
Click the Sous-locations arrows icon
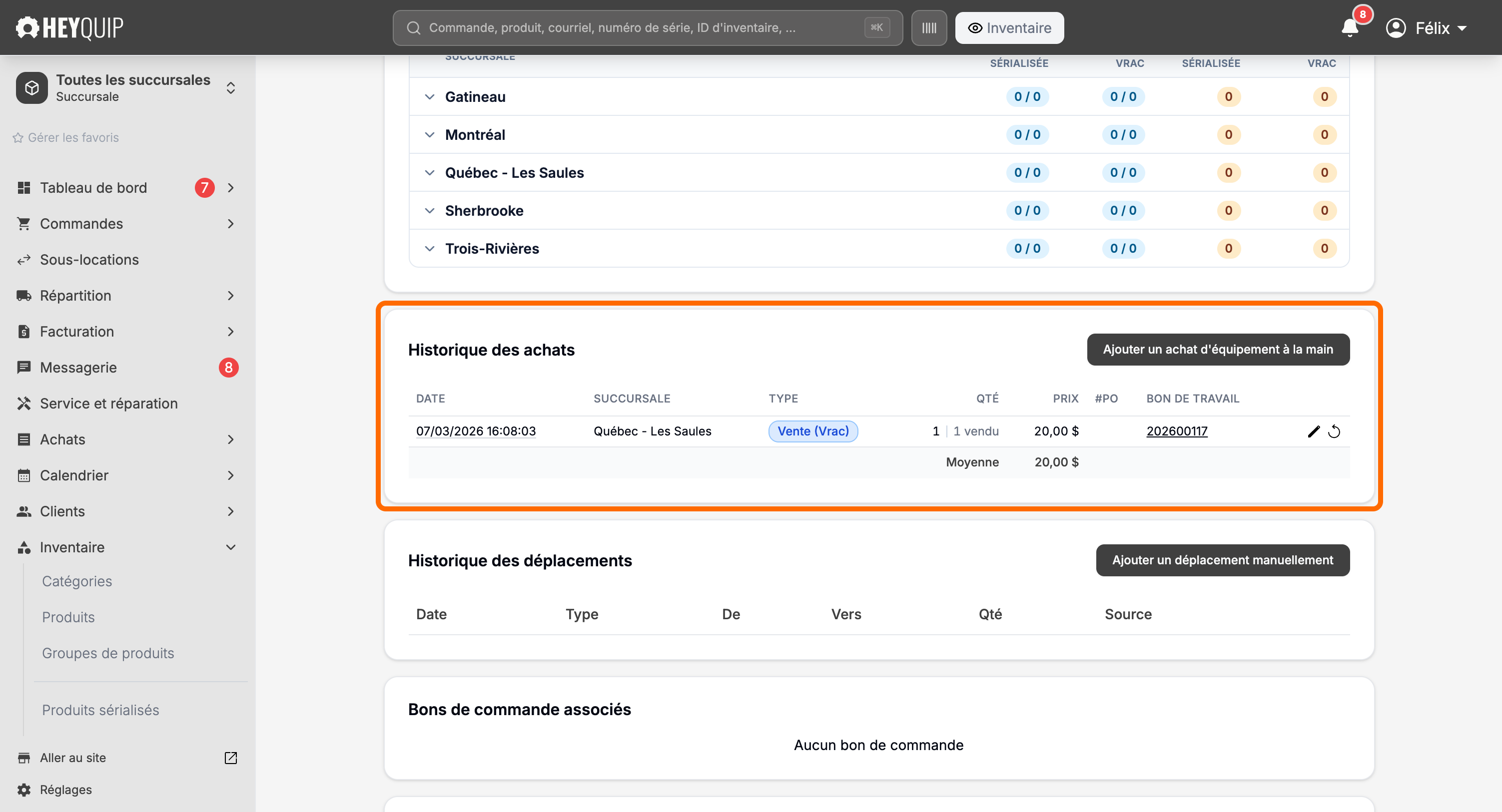(24, 260)
